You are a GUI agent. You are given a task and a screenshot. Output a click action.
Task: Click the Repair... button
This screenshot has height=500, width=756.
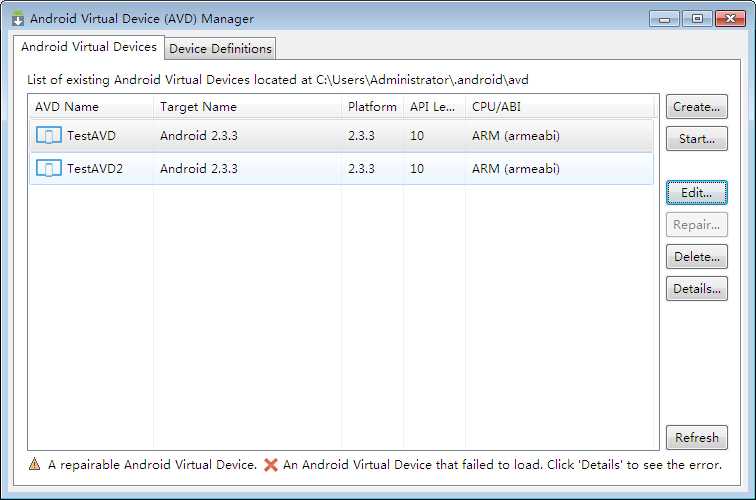pos(697,225)
